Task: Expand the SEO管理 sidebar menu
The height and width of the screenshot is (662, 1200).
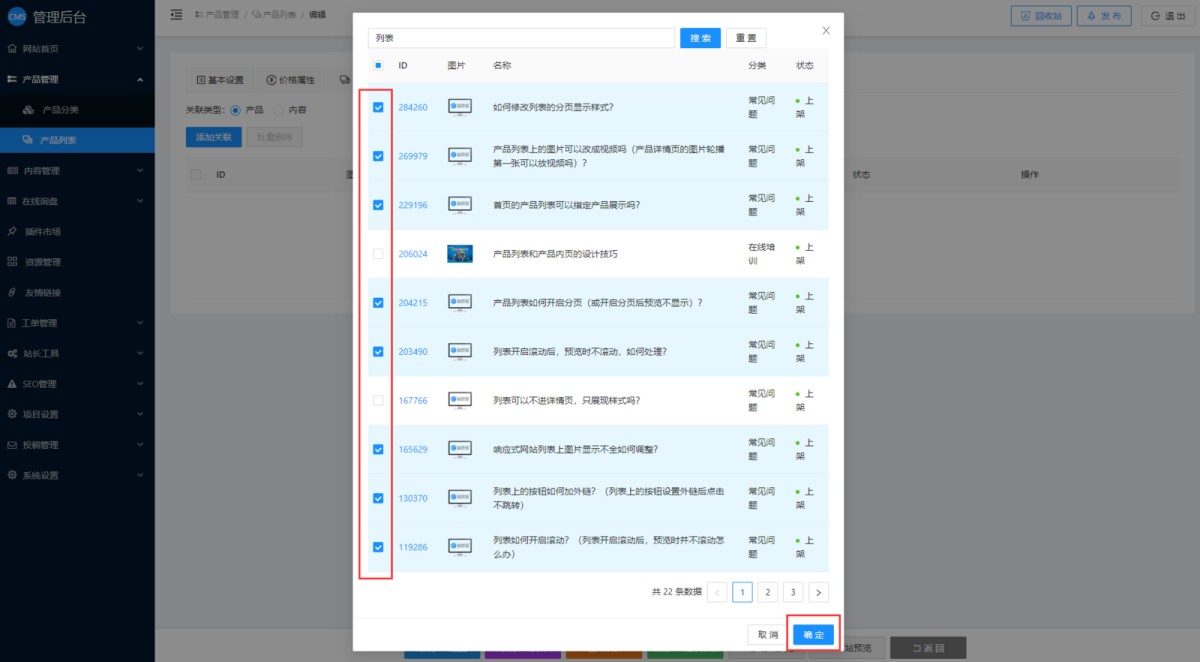Action: click(77, 384)
